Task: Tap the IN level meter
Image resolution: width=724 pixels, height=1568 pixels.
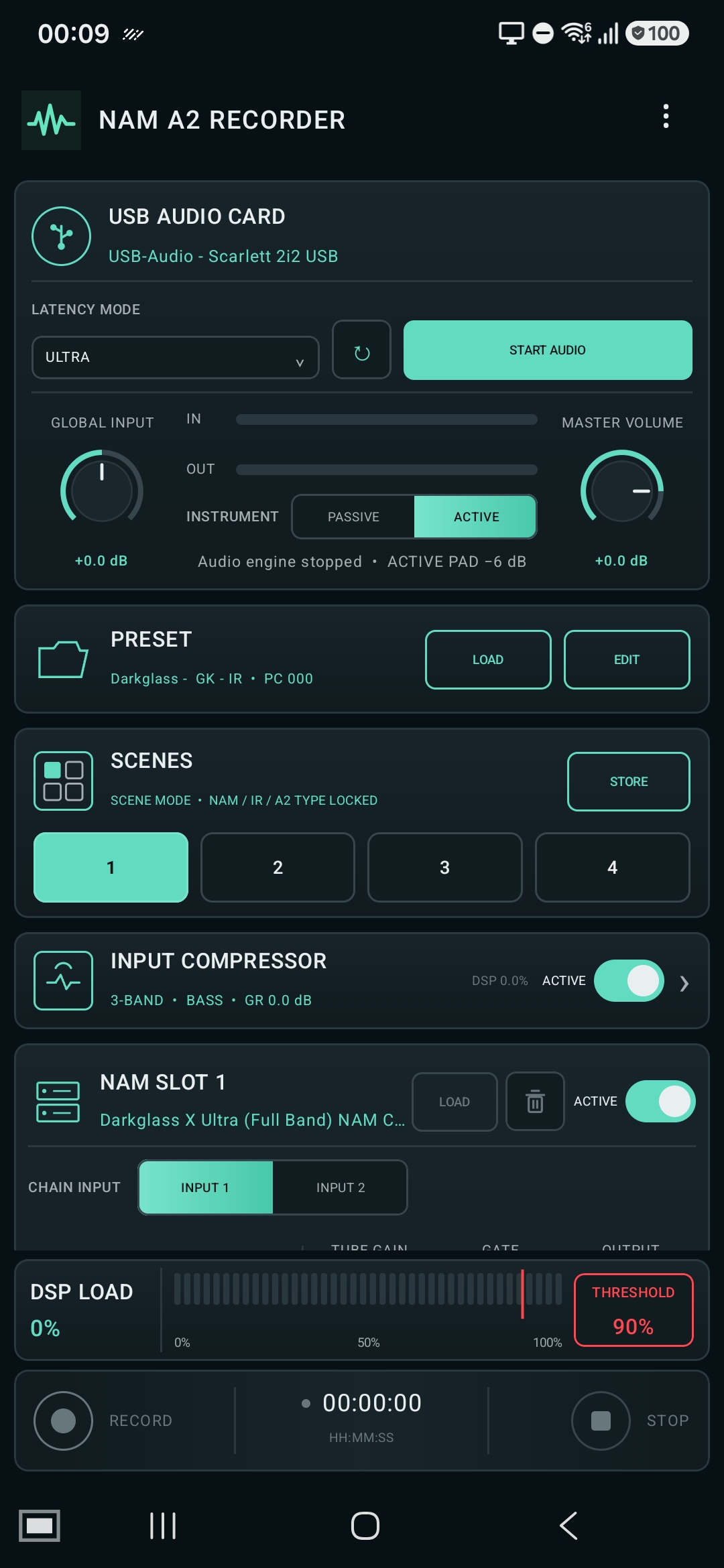Action: tap(387, 419)
